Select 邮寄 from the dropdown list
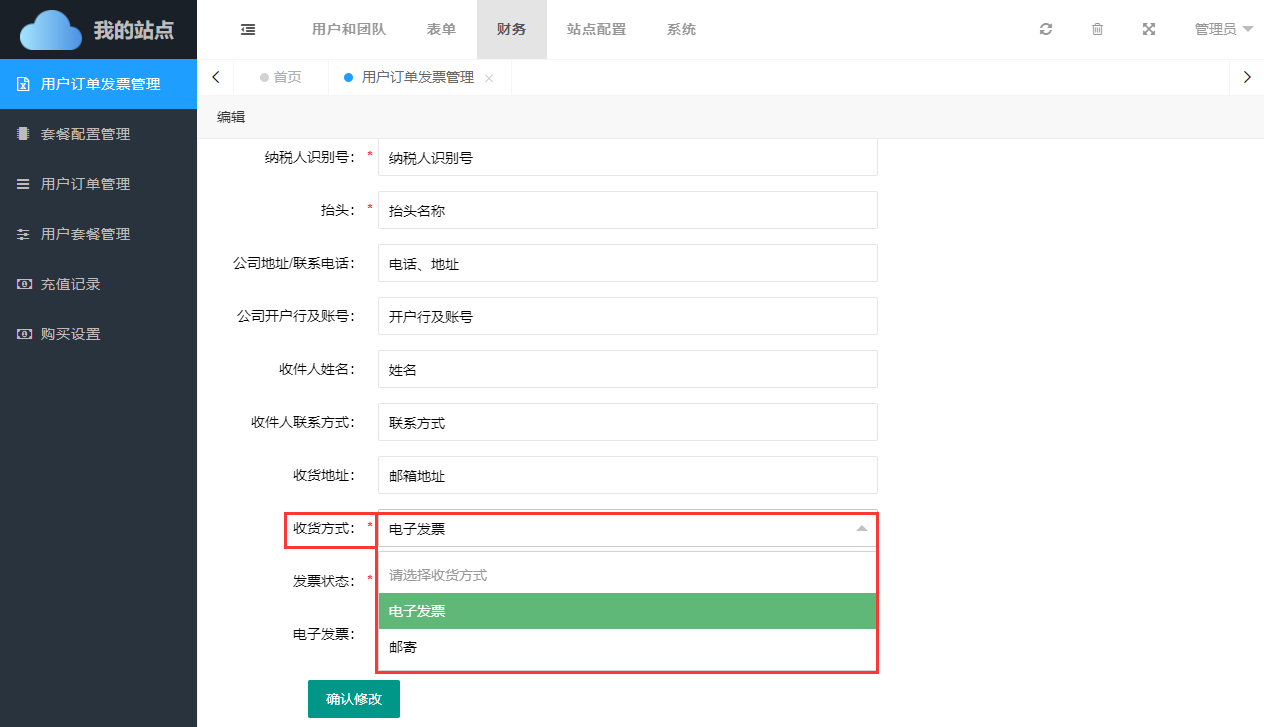Screen dimensions: 1264x727 (627, 647)
